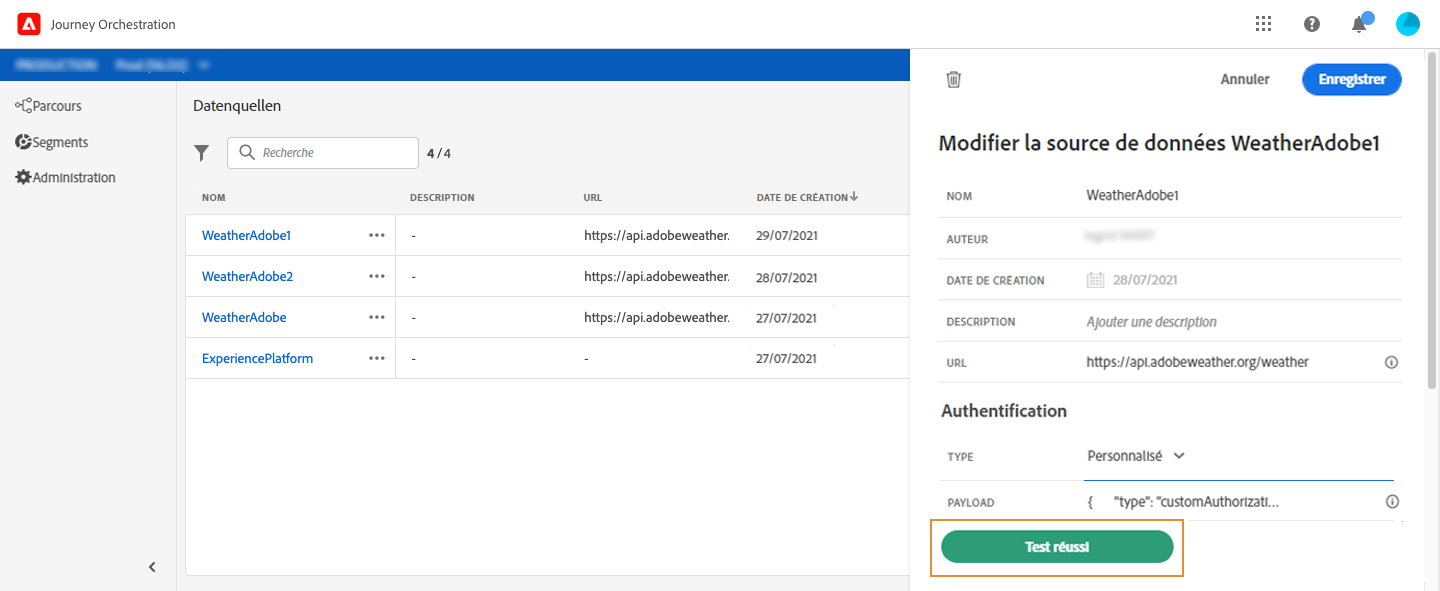Open more actions for WeatherAdobe row
The height and width of the screenshot is (591, 1440).
(376, 317)
